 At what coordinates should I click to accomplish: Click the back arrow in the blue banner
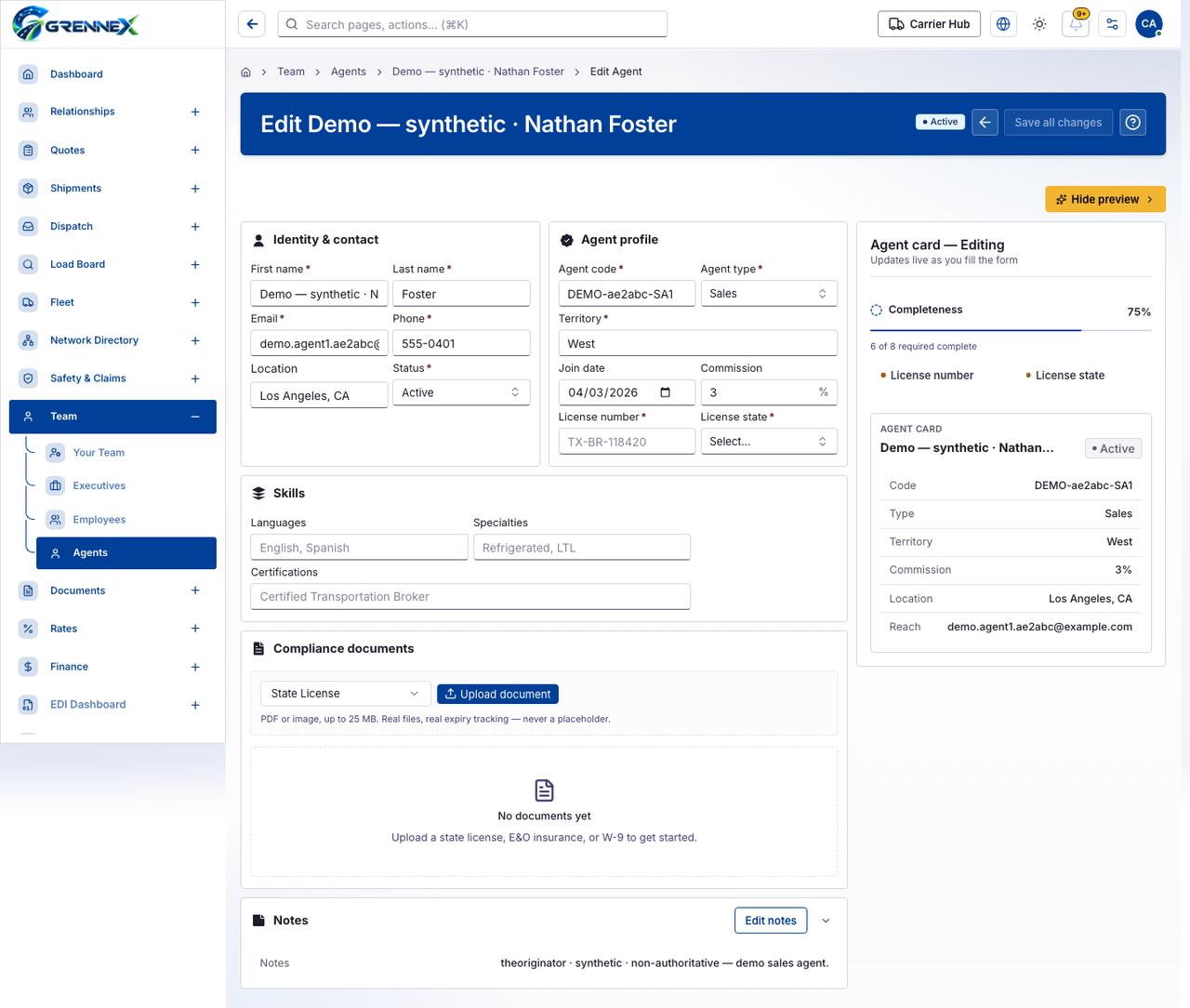[985, 122]
